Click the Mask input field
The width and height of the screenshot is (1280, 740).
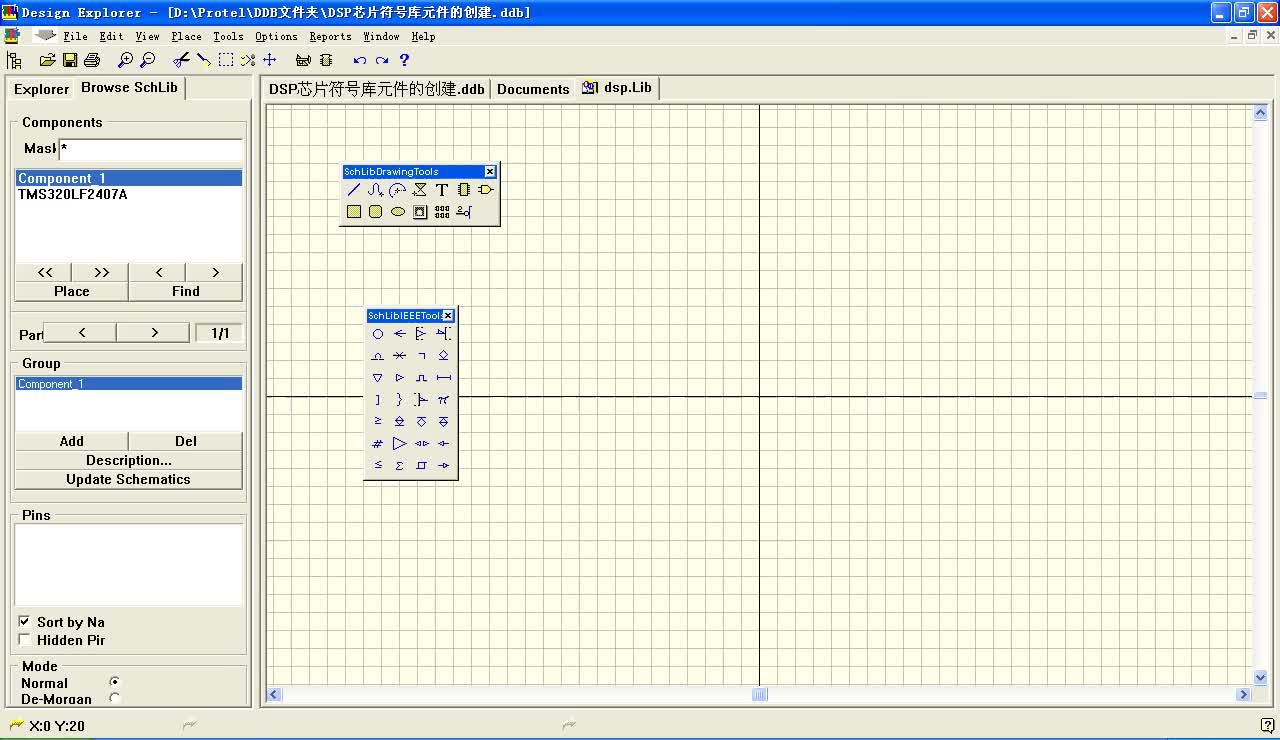pyautogui.click(x=151, y=149)
